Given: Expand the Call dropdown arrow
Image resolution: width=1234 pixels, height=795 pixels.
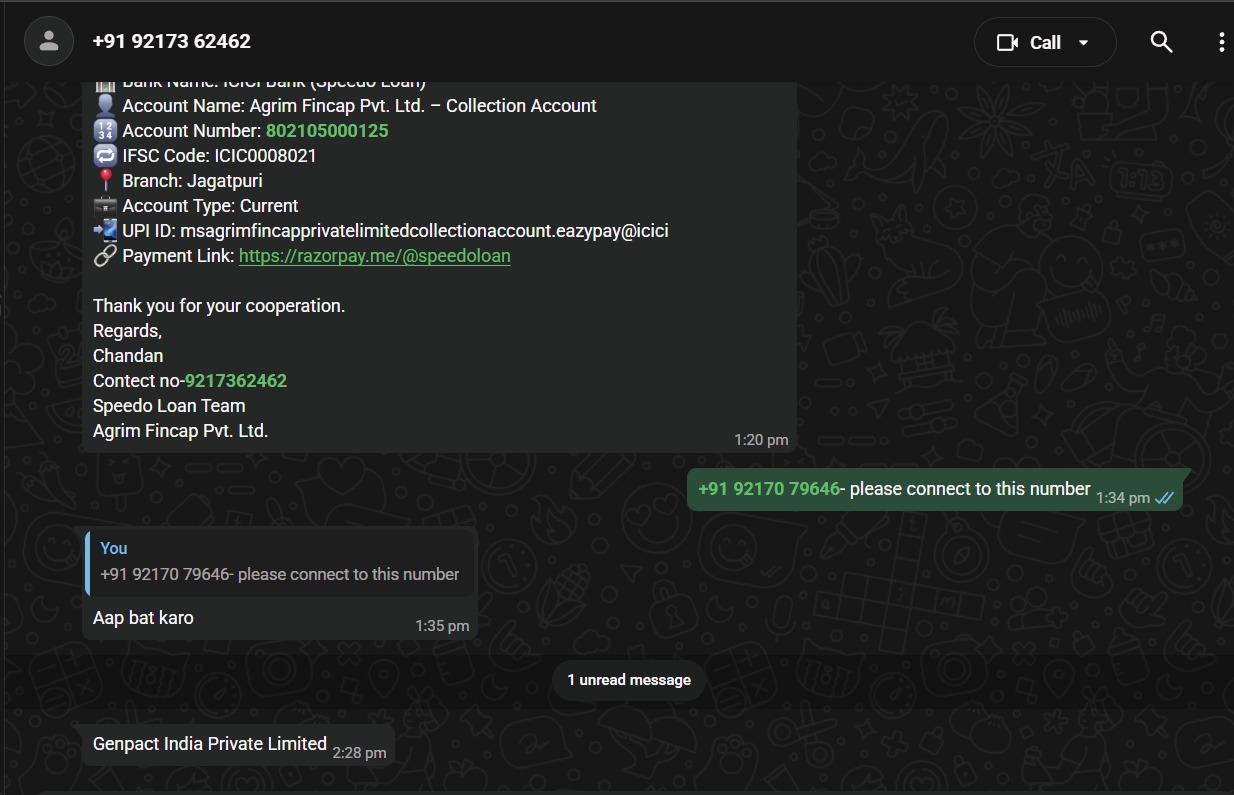Looking at the screenshot, I should pos(1083,42).
